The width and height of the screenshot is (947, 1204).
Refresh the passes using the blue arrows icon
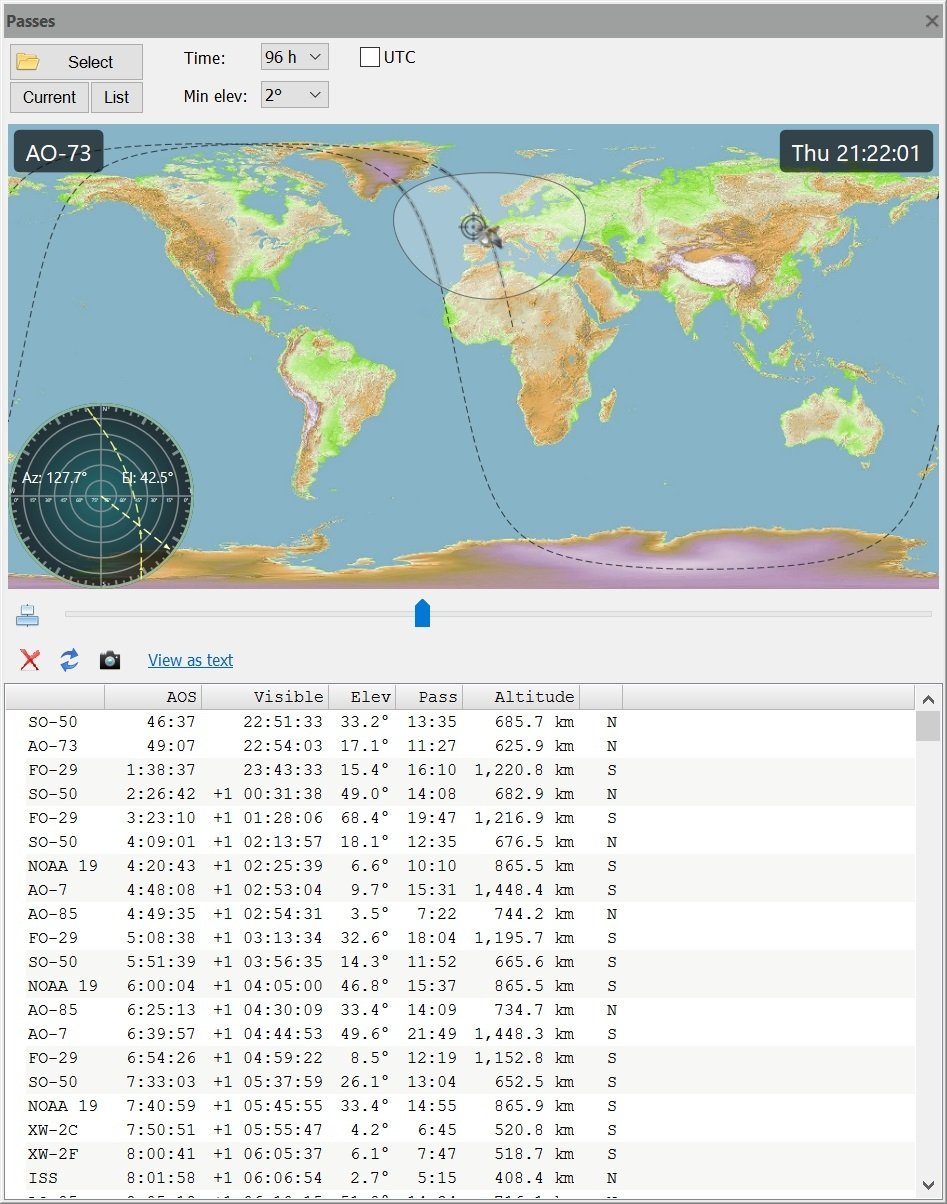point(68,660)
